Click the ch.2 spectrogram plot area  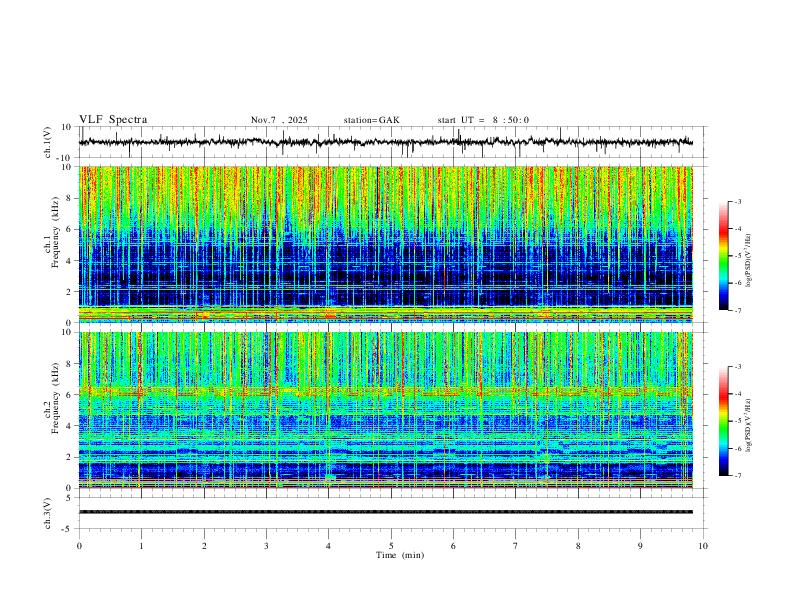click(386, 410)
